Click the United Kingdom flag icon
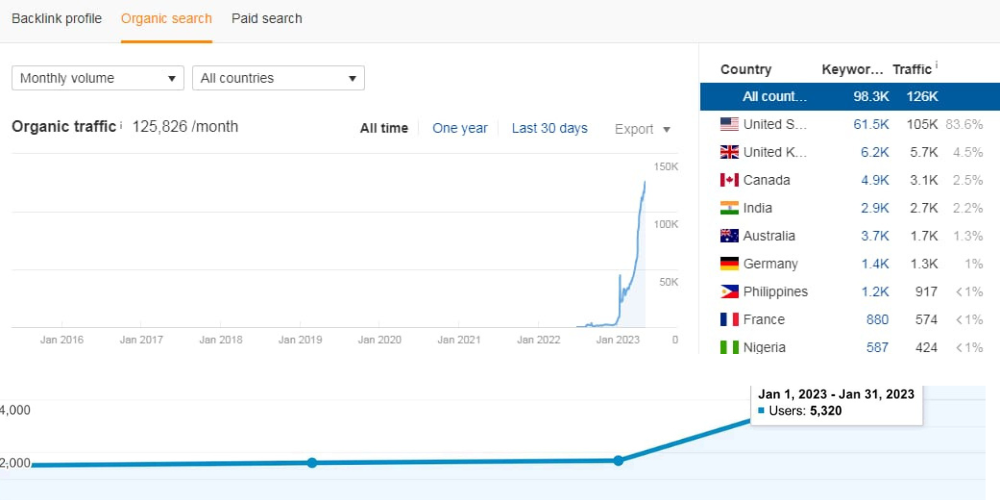Viewport: 1000px width, 500px height. [x=729, y=152]
